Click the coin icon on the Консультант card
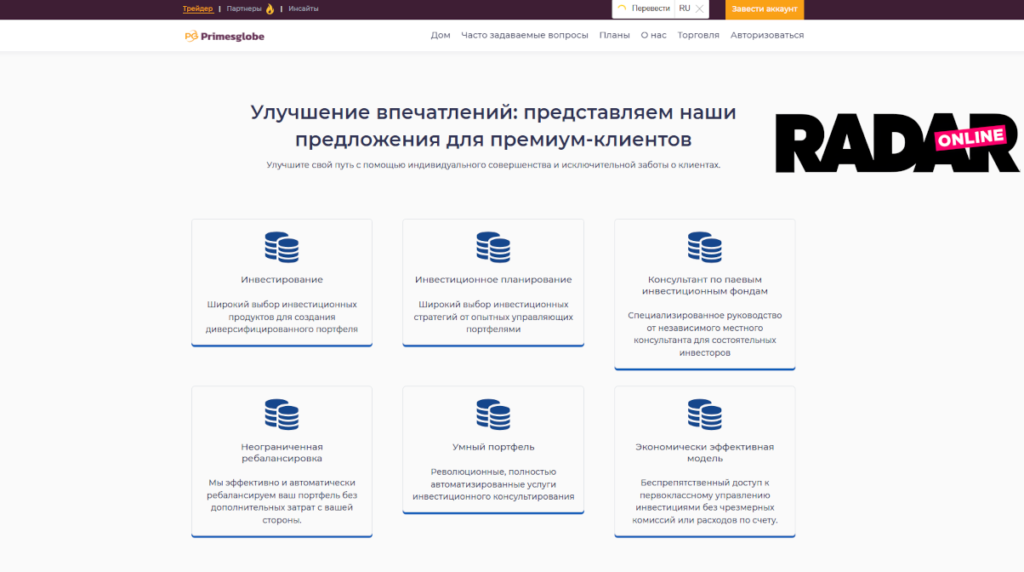 [x=704, y=247]
